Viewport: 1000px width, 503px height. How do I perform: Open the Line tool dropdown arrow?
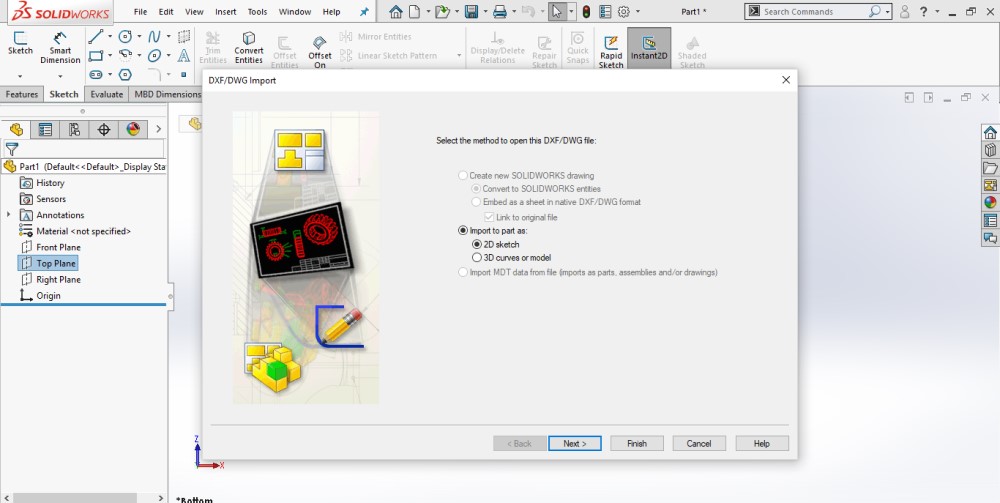click(x=110, y=36)
